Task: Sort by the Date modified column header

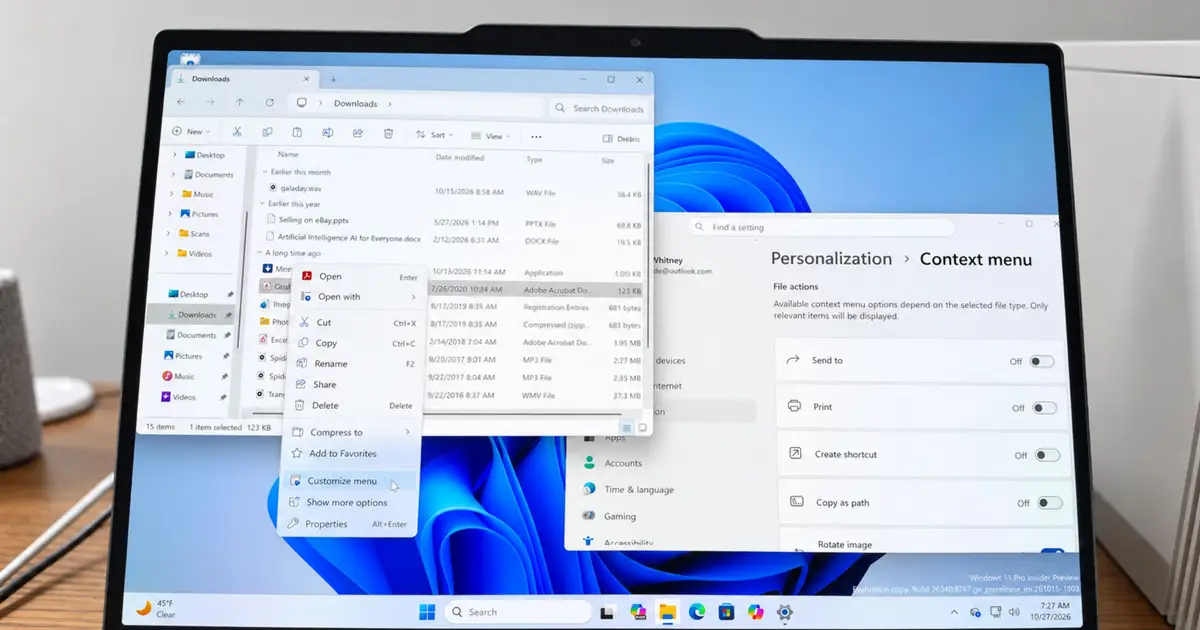Action: [x=460, y=158]
